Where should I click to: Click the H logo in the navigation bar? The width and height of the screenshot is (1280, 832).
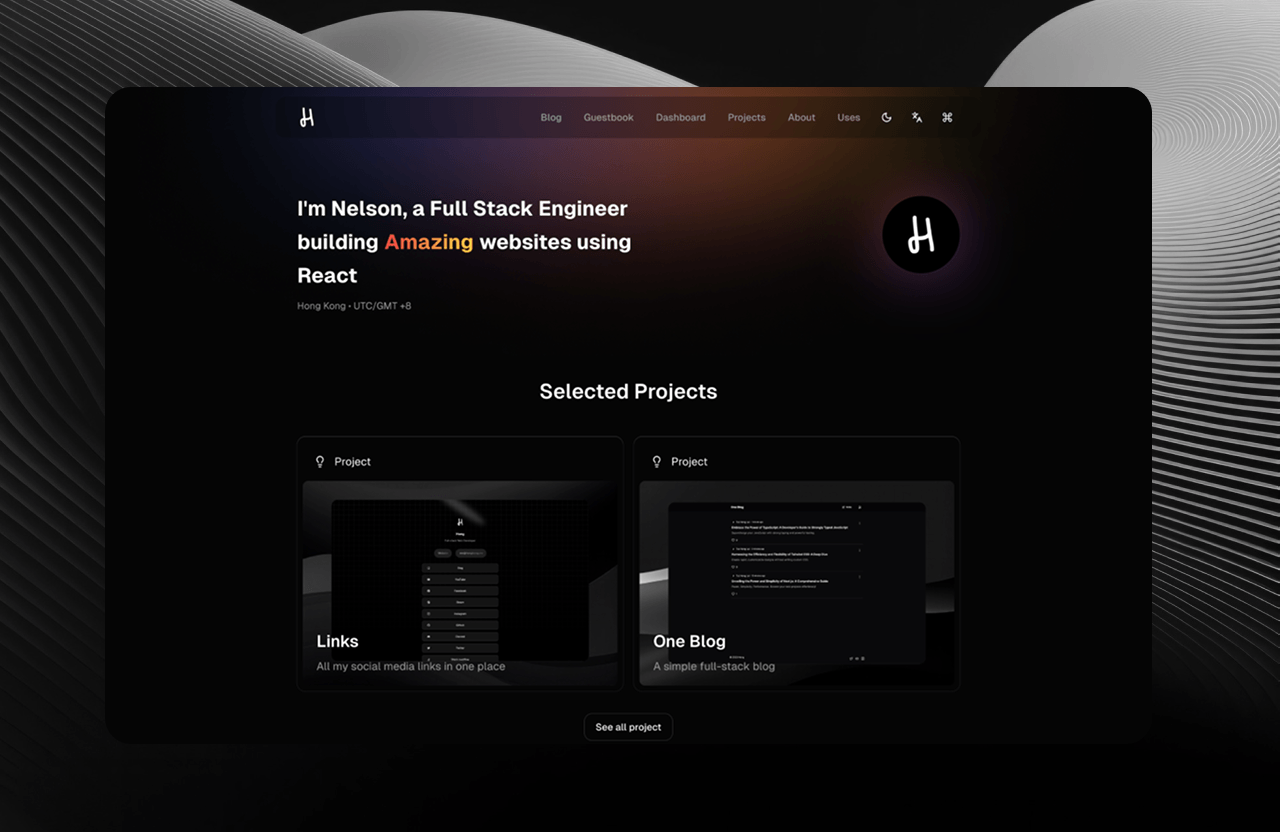click(x=307, y=118)
